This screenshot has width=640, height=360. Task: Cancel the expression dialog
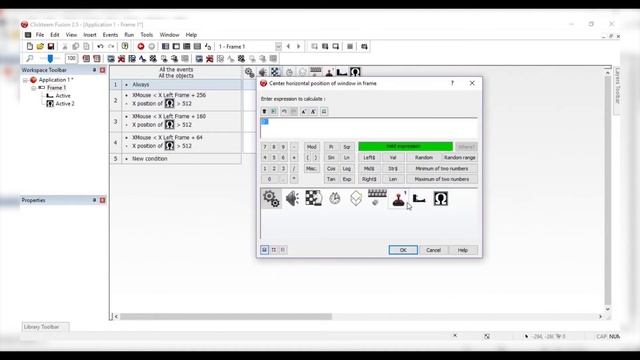[x=433, y=250]
